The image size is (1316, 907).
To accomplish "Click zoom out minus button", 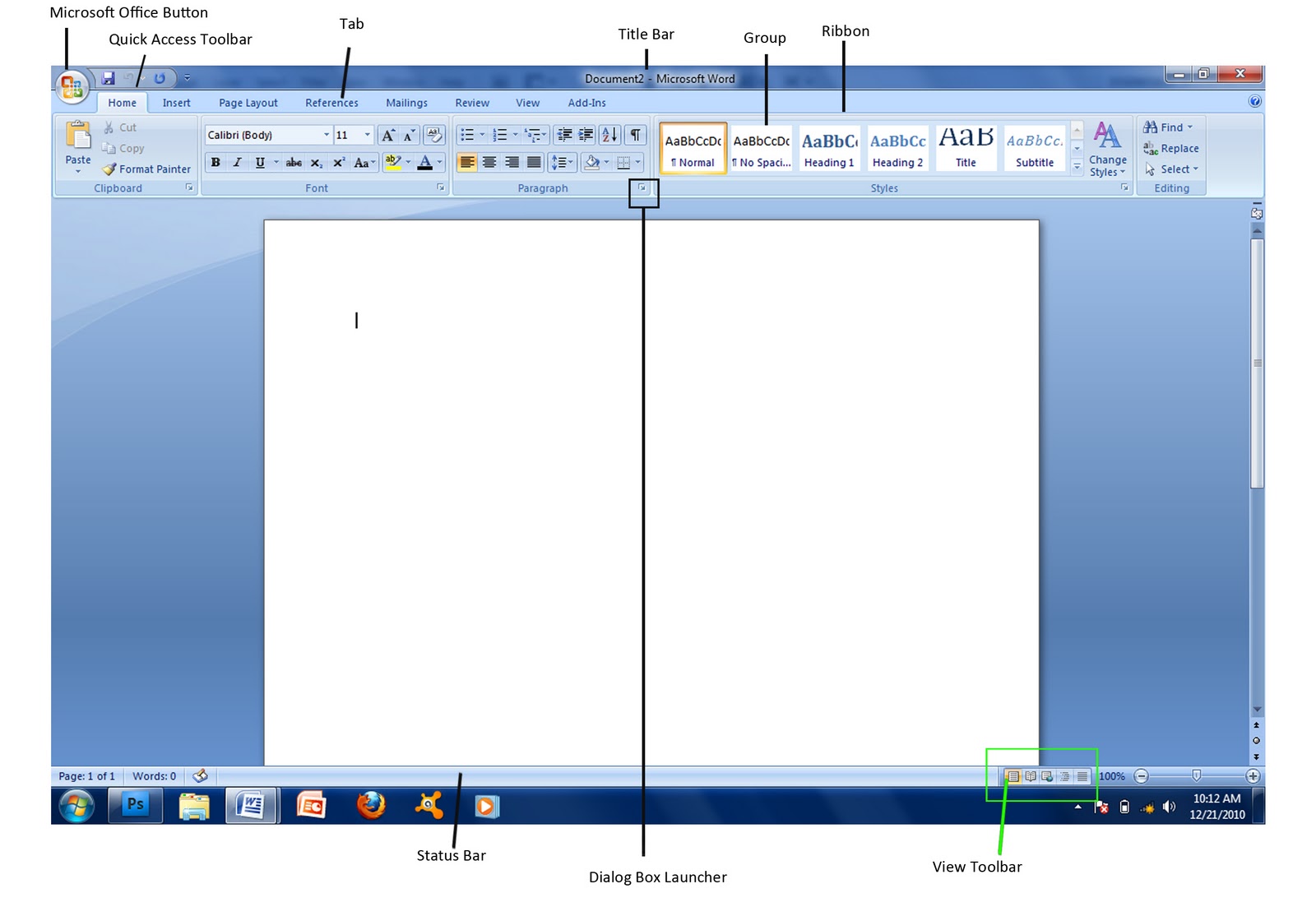I will (x=1141, y=776).
